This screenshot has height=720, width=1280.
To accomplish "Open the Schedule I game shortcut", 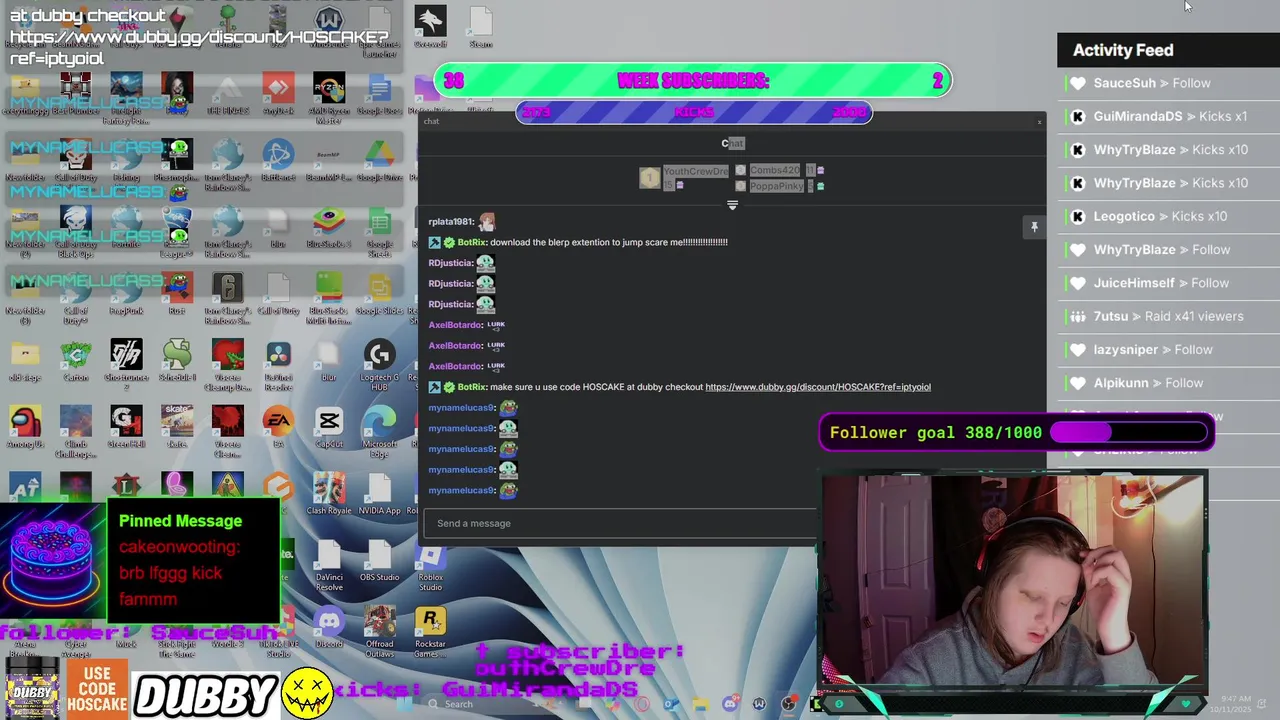I will (x=177, y=361).
